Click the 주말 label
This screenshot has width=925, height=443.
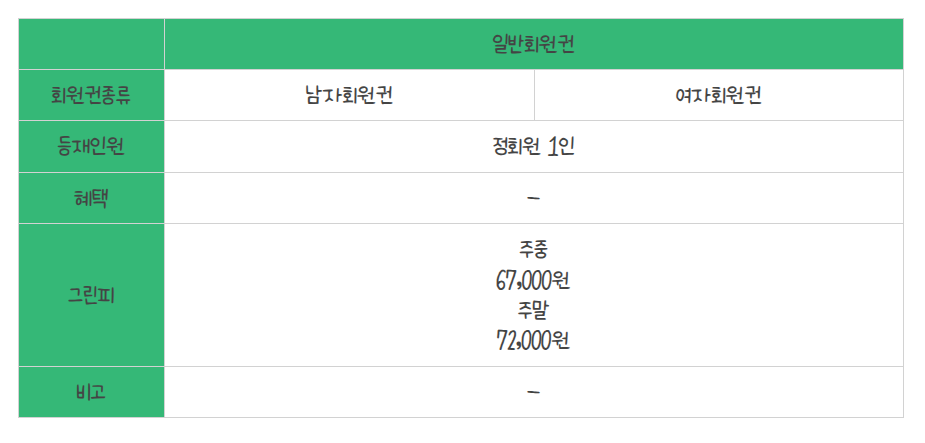[x=533, y=310]
